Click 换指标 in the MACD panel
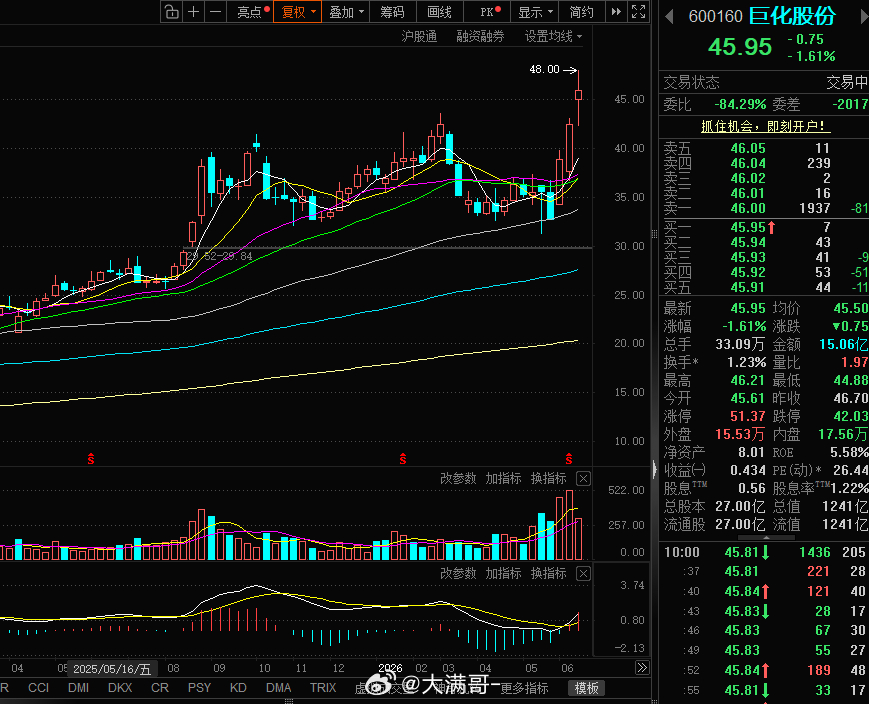The height and width of the screenshot is (704, 869). pos(549,573)
